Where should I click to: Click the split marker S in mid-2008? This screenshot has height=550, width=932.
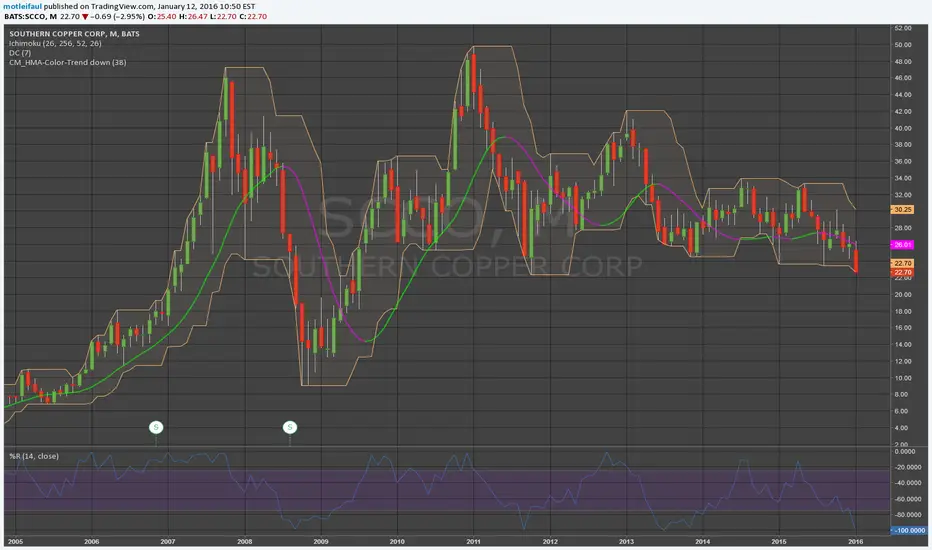(x=289, y=427)
